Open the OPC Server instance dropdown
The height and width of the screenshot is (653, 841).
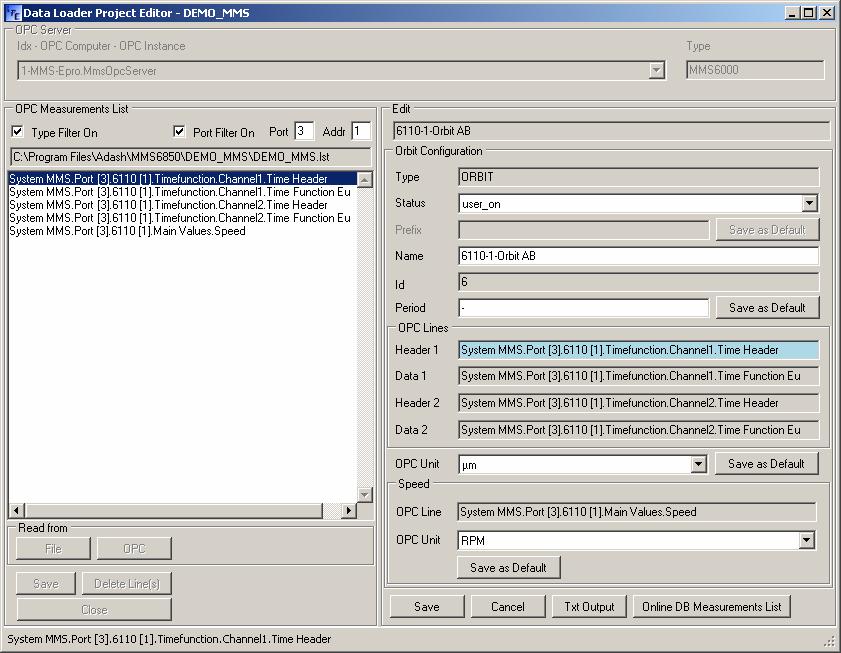coord(656,70)
